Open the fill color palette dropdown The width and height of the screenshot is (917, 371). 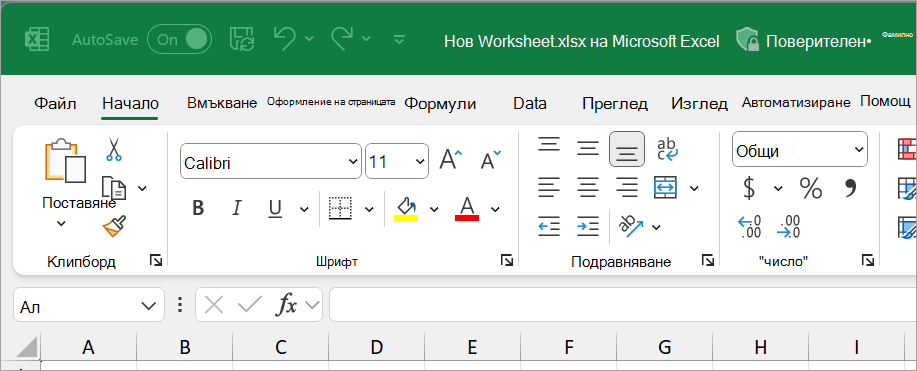tap(434, 208)
